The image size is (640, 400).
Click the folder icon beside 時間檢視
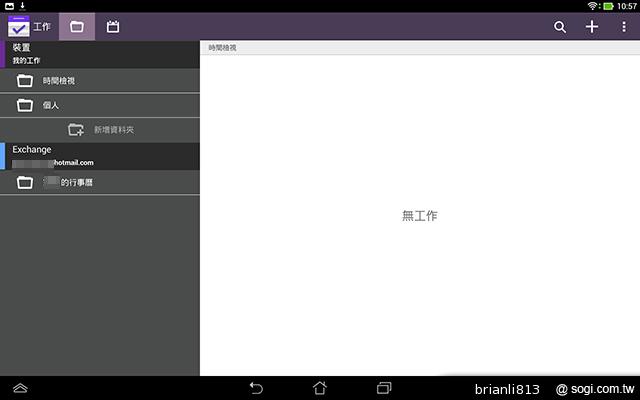pos(24,80)
